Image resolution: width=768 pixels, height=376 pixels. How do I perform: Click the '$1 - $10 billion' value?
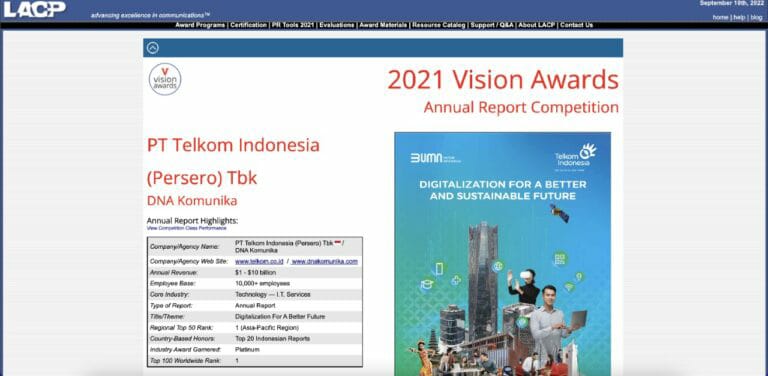click(x=256, y=272)
